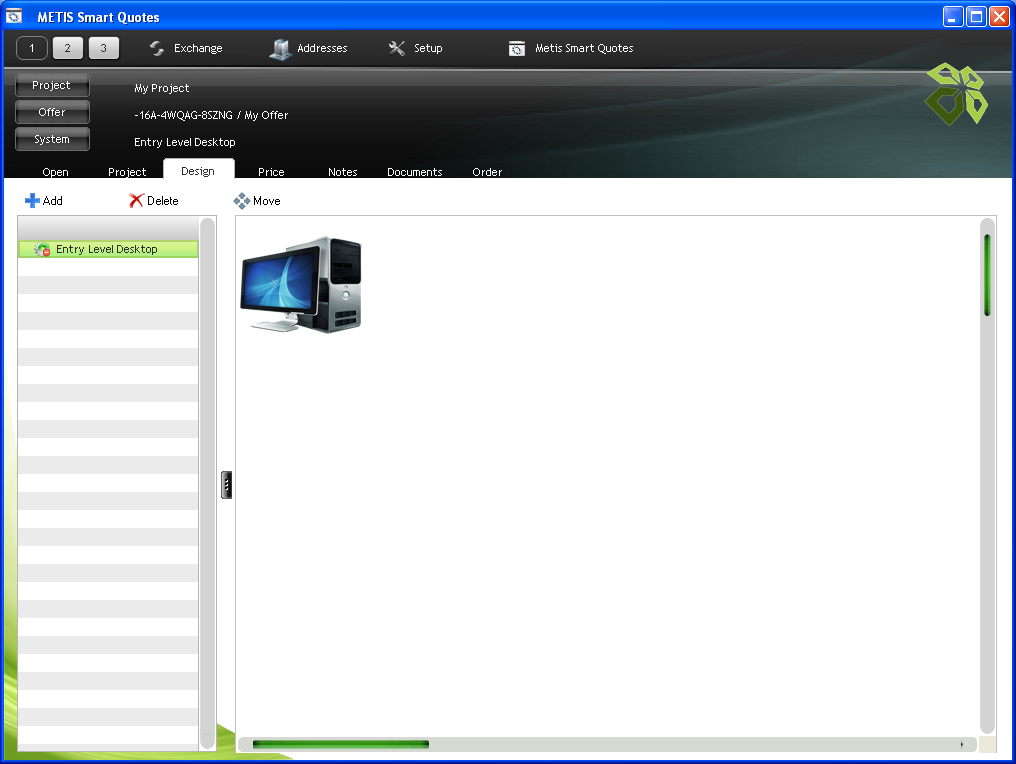Select view button 2
Viewport: 1016px width, 764px height.
coord(67,48)
